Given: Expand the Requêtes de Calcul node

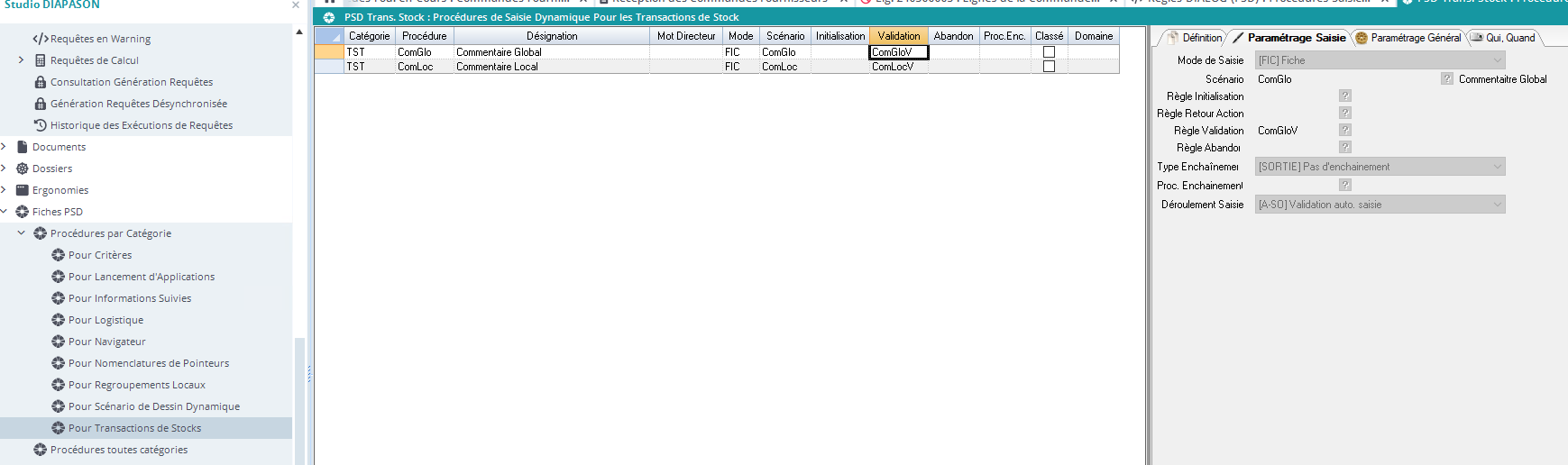Looking at the screenshot, I should [x=21, y=60].
